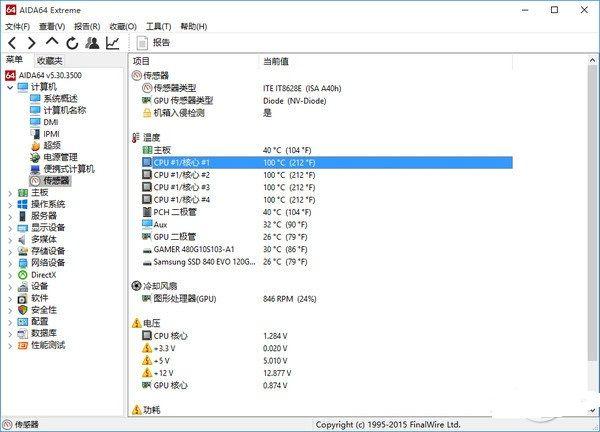The image size is (600, 432).
Task: Select the CPU #1/核心 #1 row
Action: coord(327,163)
